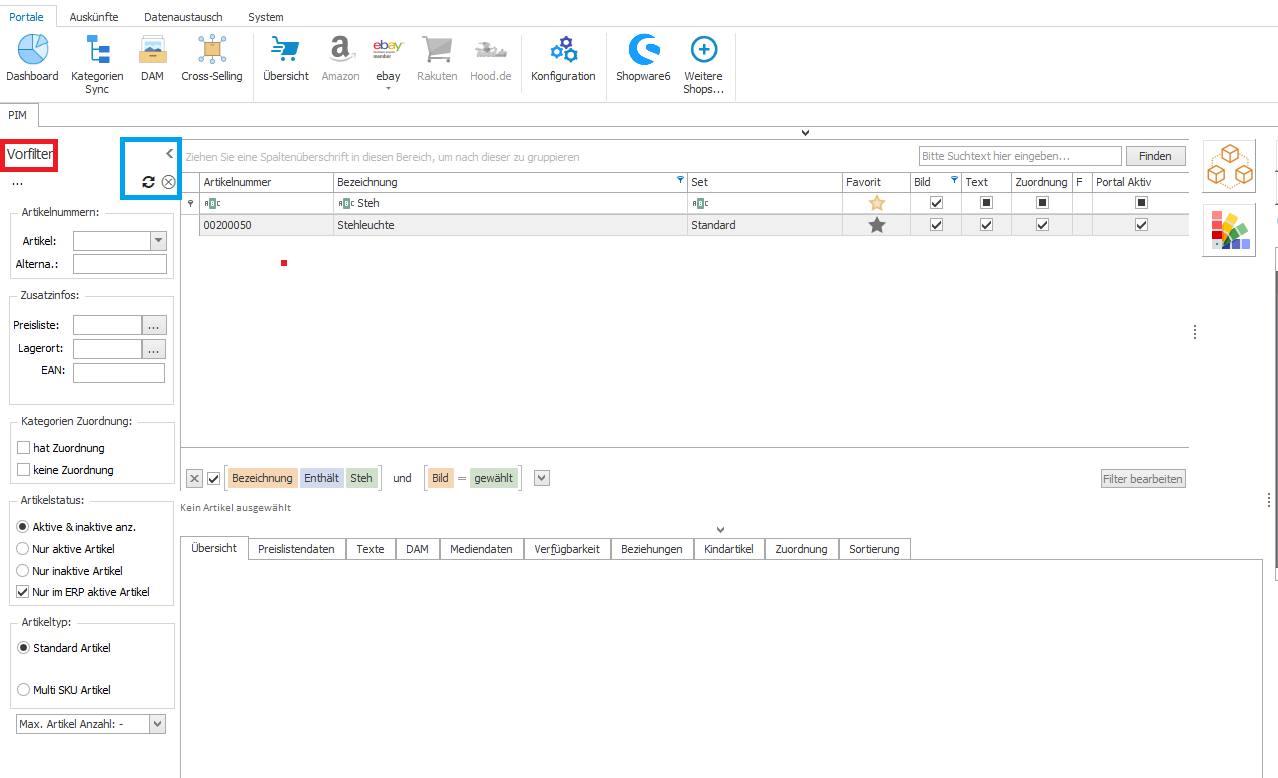Click the Finden button
Viewport: 1278px width, 778px height.
click(1155, 156)
